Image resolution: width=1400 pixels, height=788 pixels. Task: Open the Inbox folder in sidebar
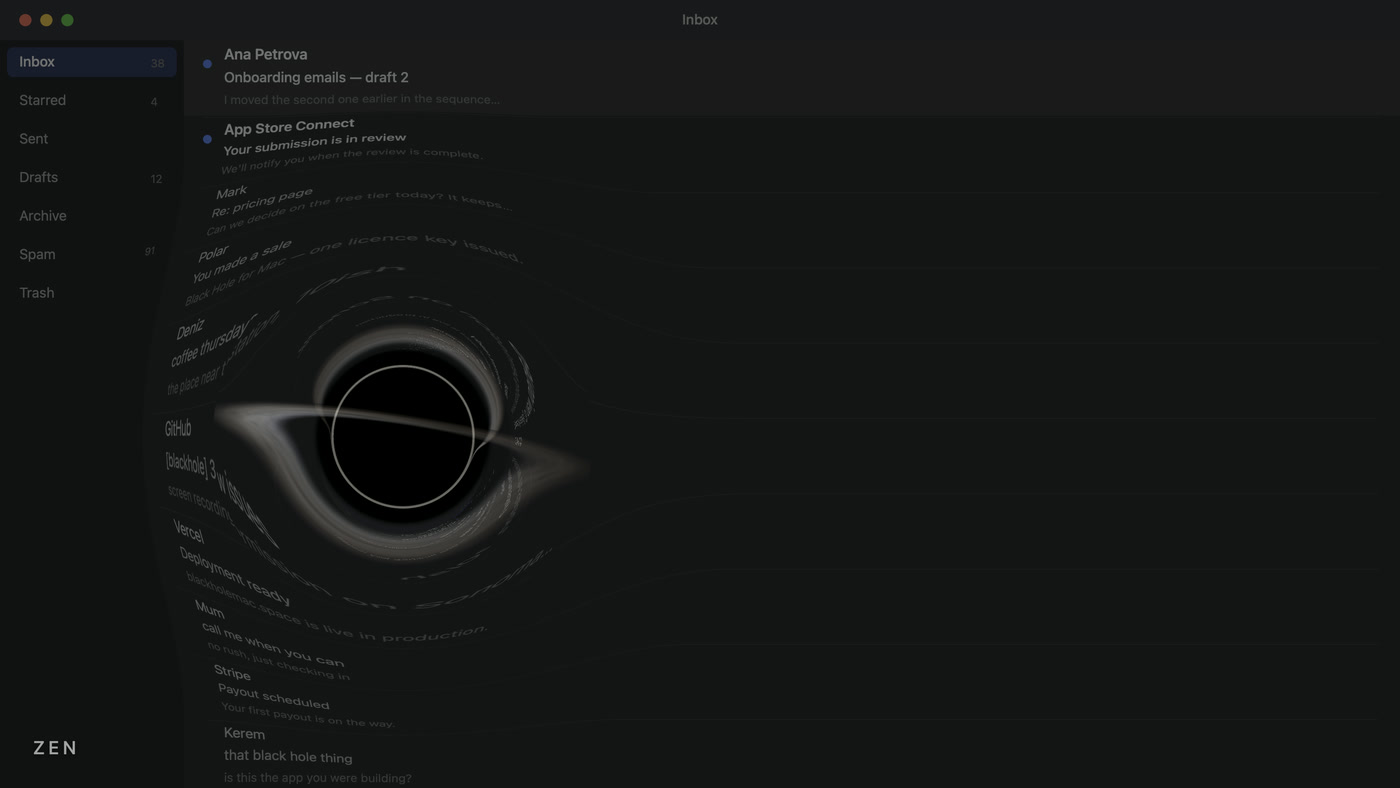(x=92, y=62)
